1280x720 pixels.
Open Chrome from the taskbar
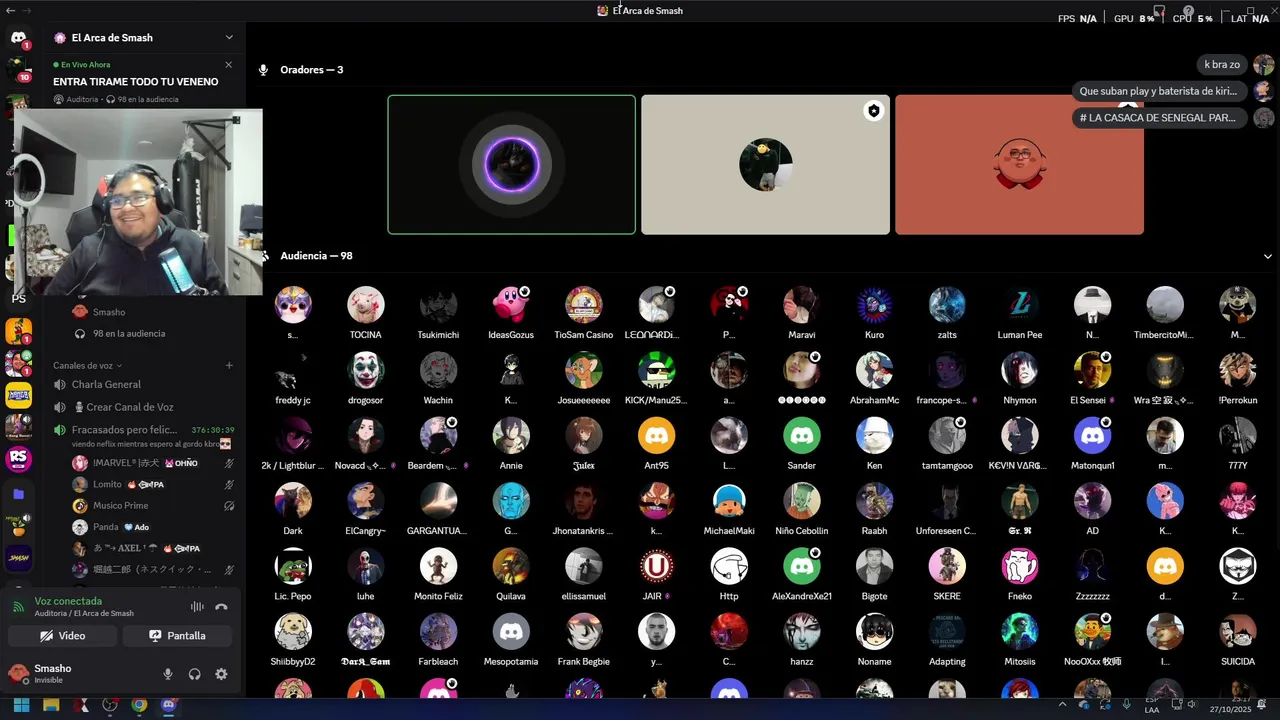coord(139,705)
